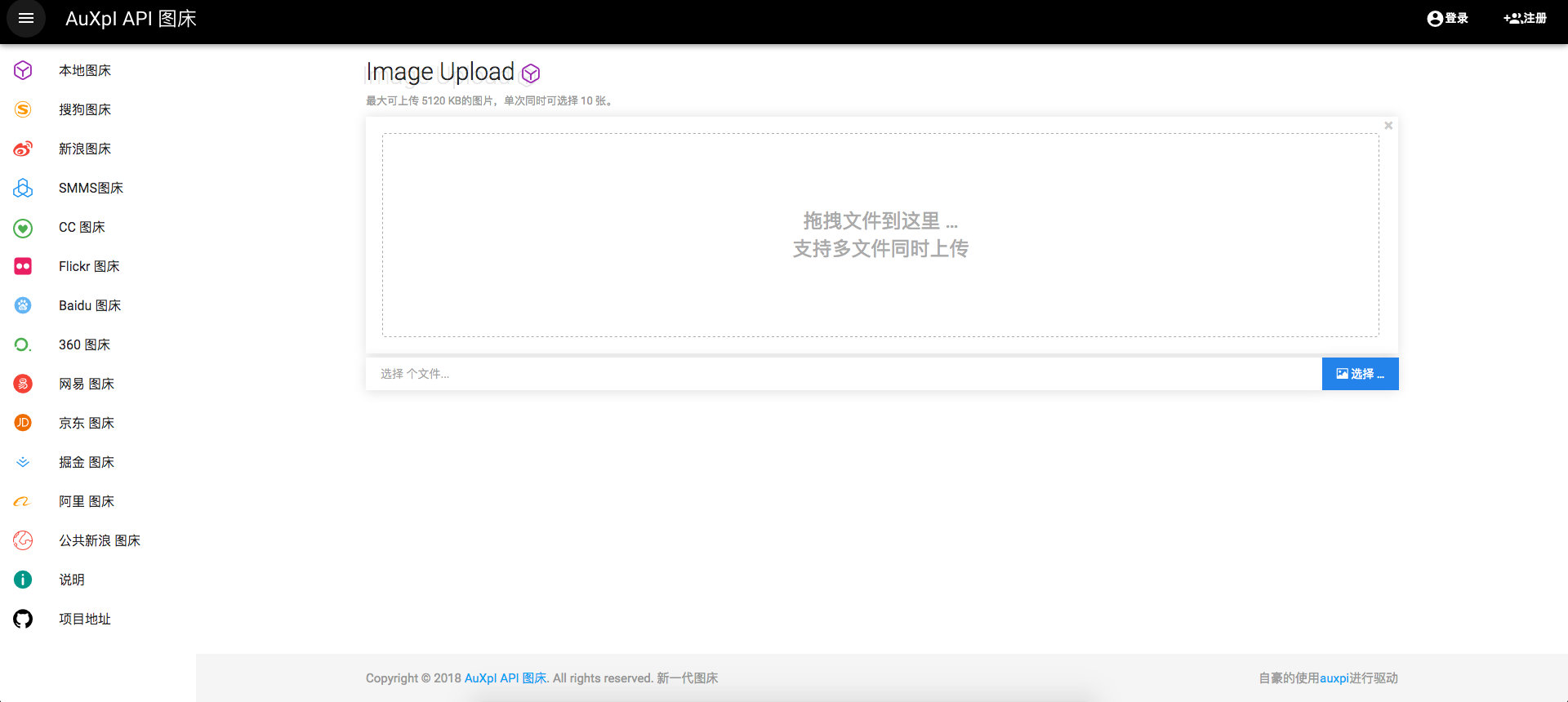Viewport: 1568px width, 702px height.
Task: Click the green info icon for 说明
Action: tap(23, 580)
